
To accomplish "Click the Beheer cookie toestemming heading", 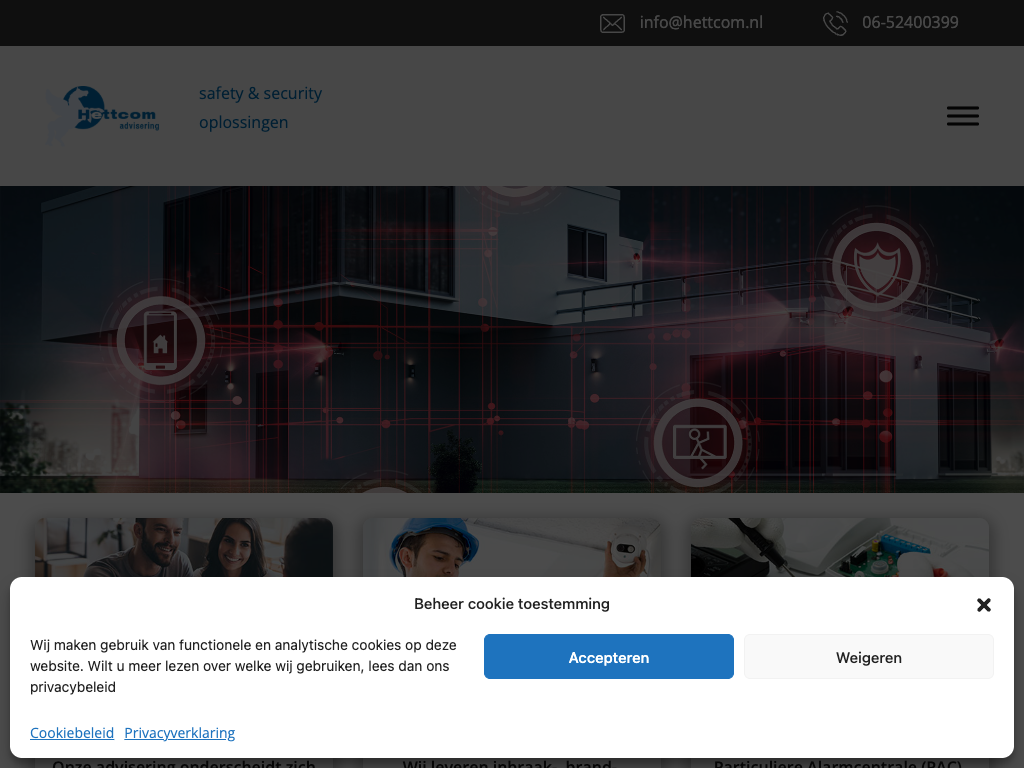I will [512, 604].
